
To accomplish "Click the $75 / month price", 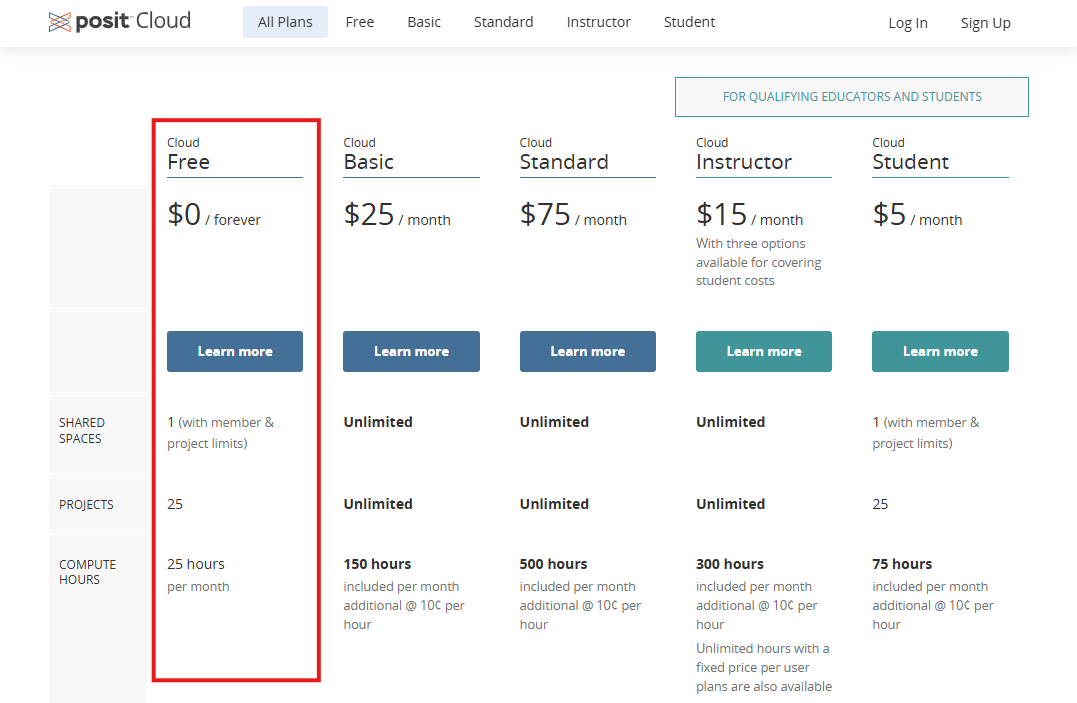I will 574,214.
